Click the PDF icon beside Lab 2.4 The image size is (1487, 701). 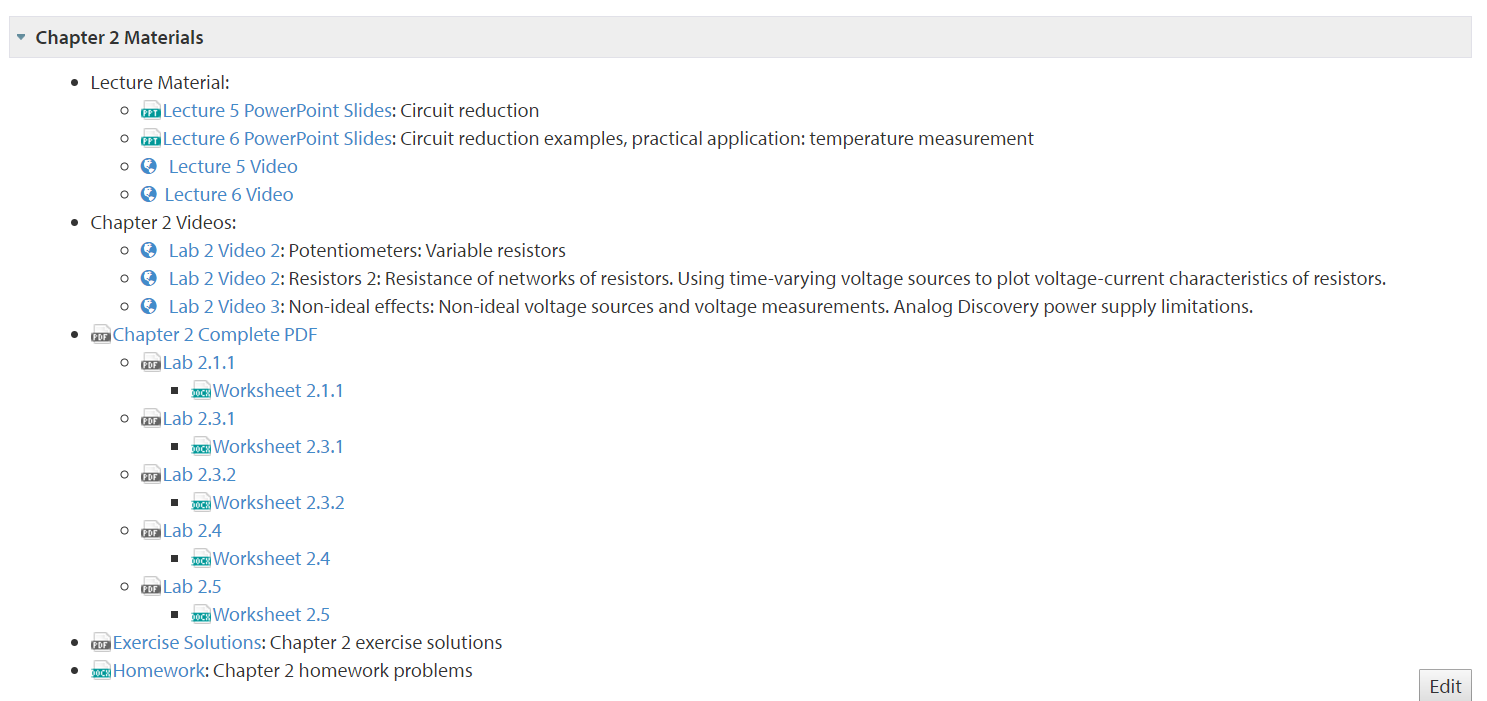click(151, 531)
